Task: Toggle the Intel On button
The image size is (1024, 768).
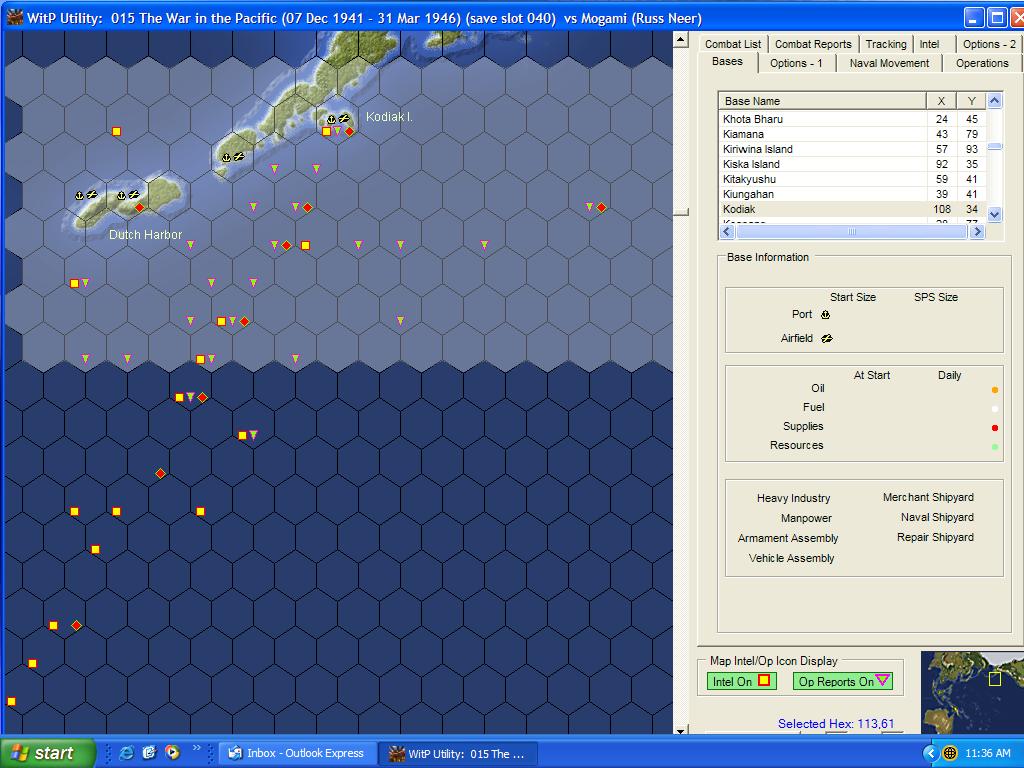Action: coord(741,681)
